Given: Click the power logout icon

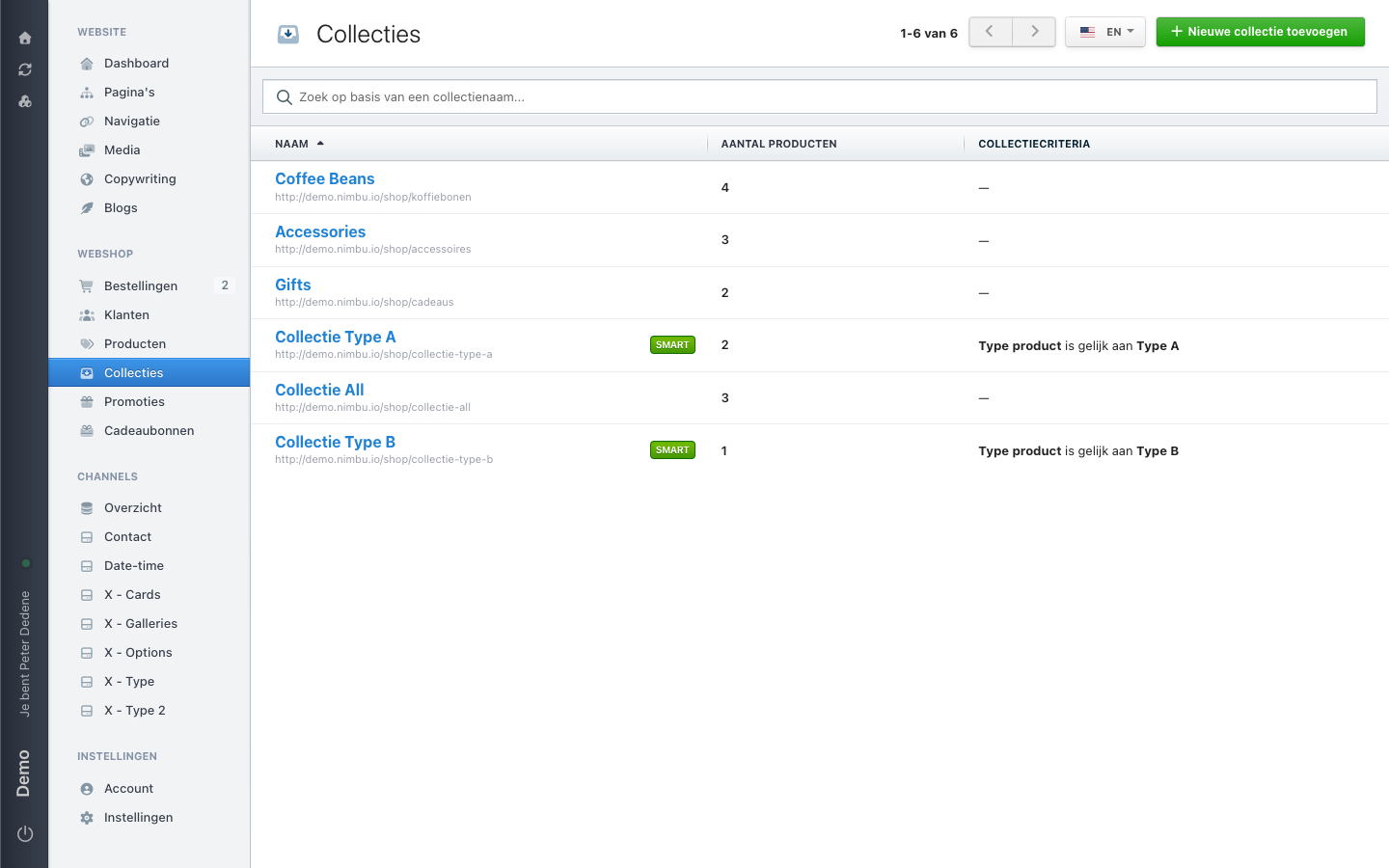Looking at the screenshot, I should tap(25, 833).
